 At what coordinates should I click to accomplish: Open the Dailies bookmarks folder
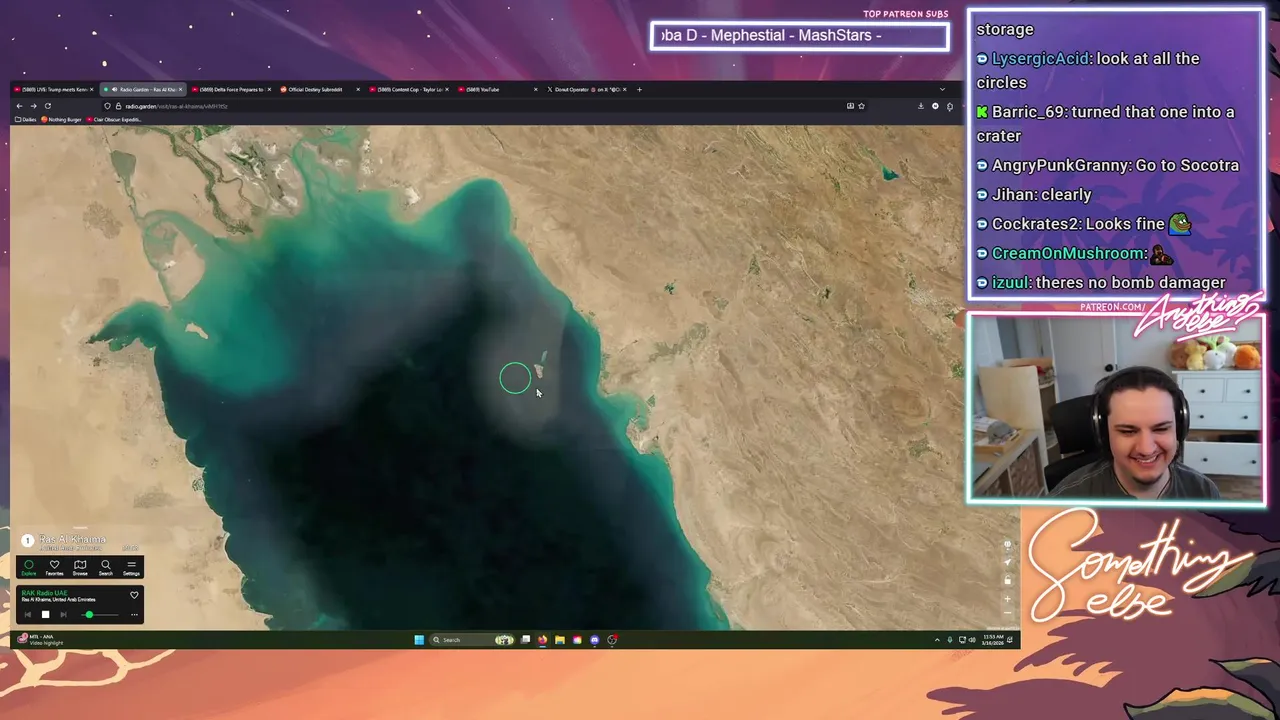tap(26, 119)
